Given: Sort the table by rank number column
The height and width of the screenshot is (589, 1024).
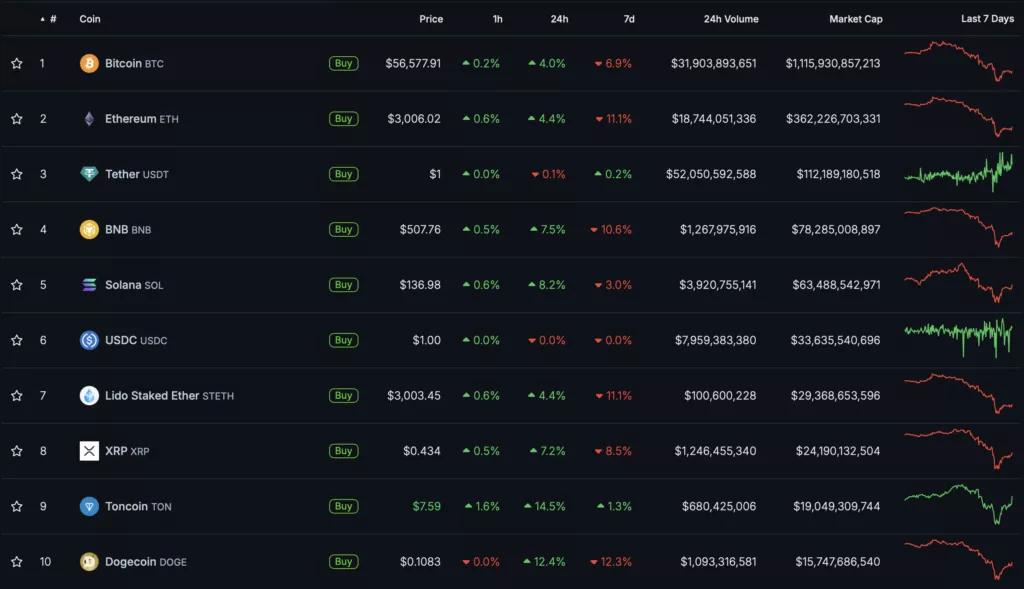Looking at the screenshot, I should tap(52, 19).
